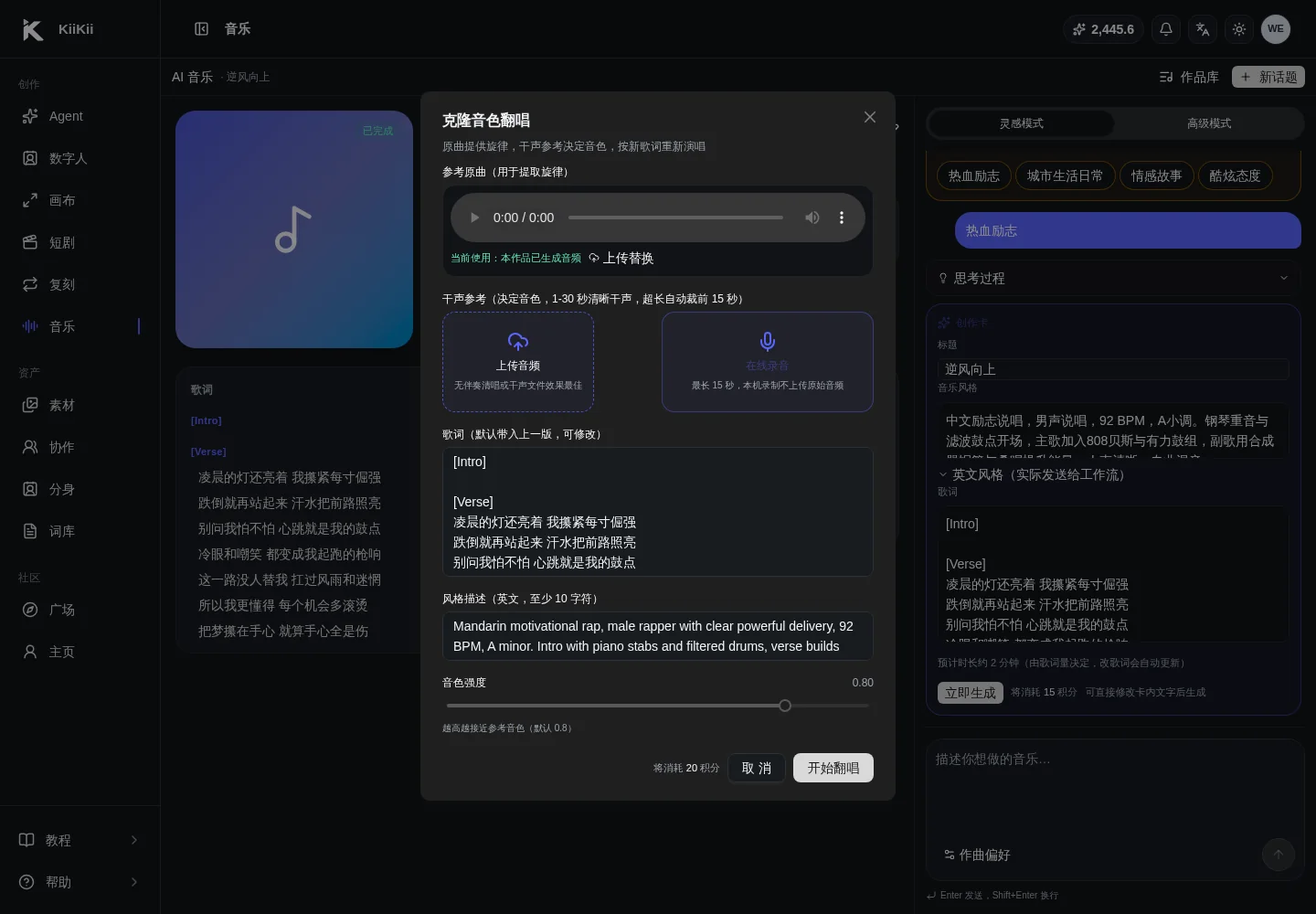Open the notifications bell

1166,29
